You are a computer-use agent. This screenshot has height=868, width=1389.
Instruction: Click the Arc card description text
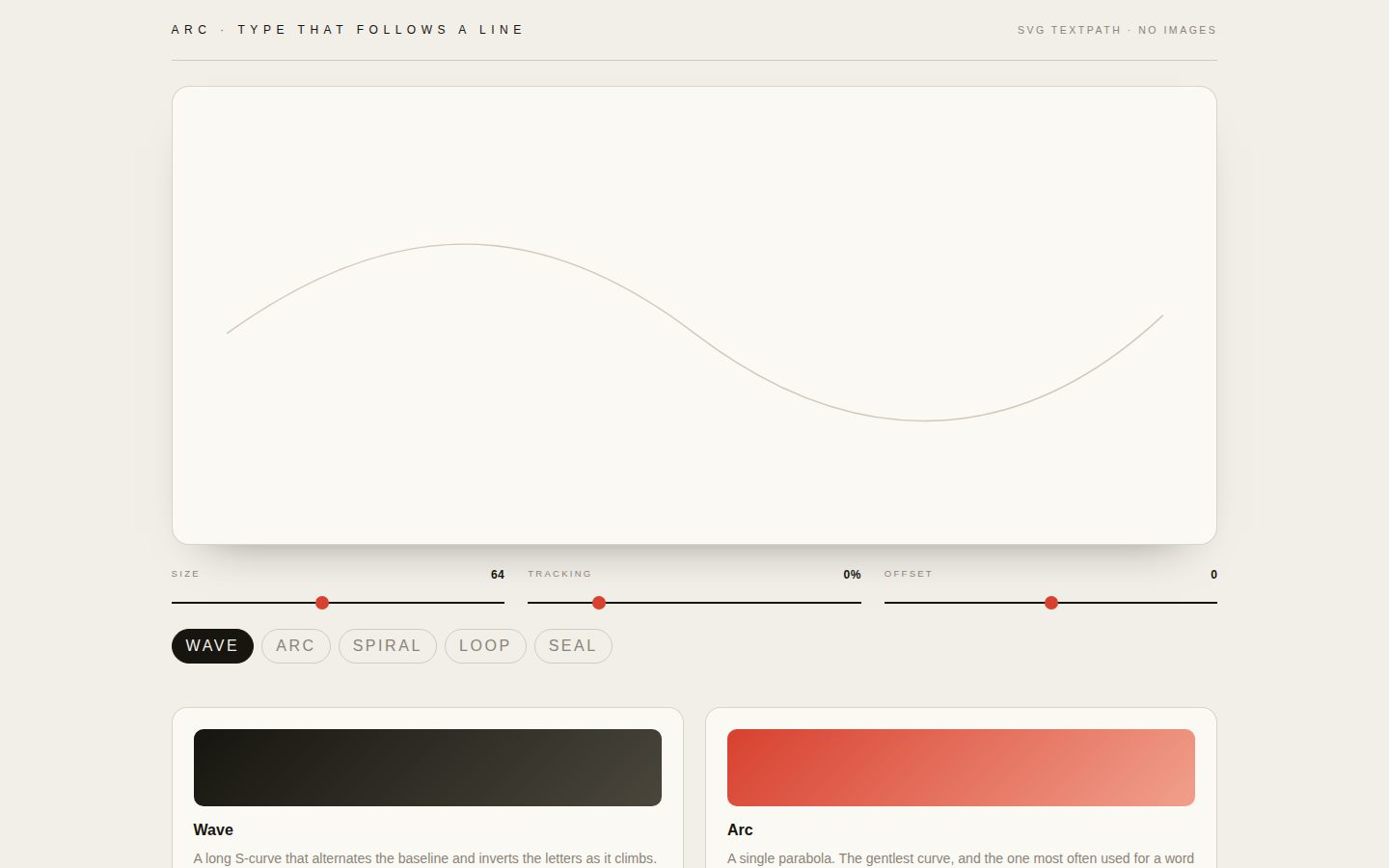click(x=961, y=858)
